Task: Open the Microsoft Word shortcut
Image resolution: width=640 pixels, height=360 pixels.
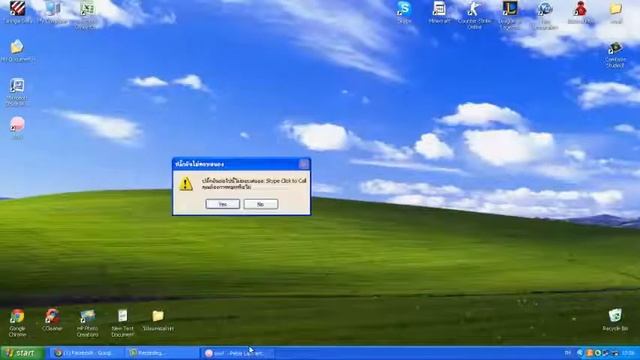Action: tap(17, 92)
